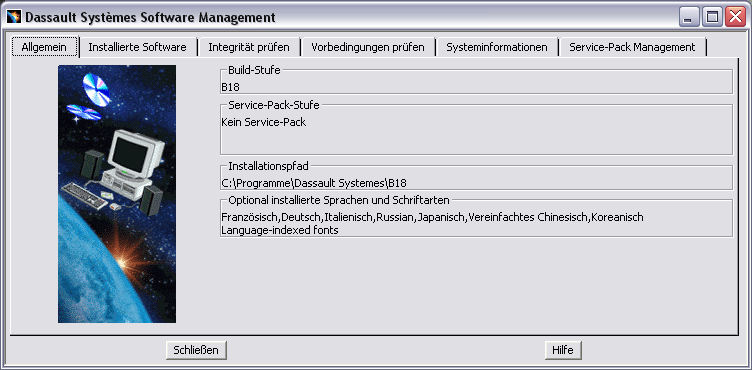This screenshot has width=752, height=370.
Task: Select the Kein Service-Pack text field
Action: click(x=476, y=133)
